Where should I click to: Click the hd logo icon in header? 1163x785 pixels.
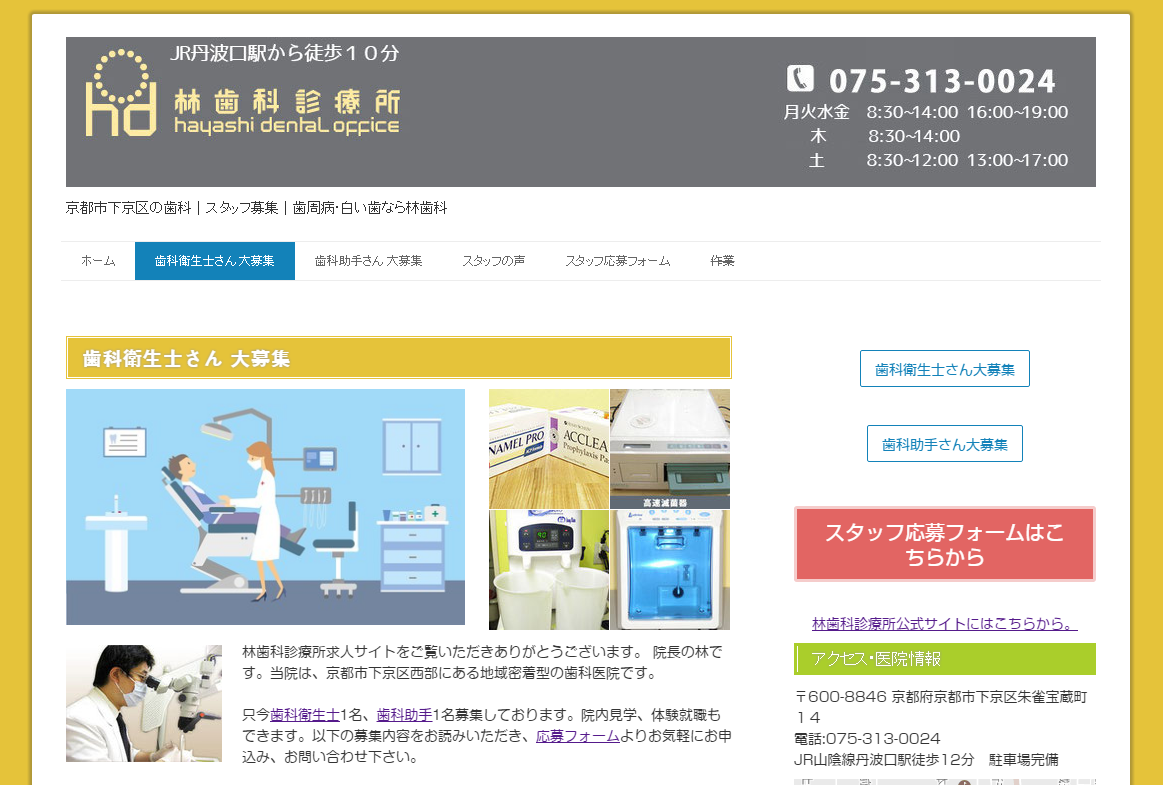(121, 93)
